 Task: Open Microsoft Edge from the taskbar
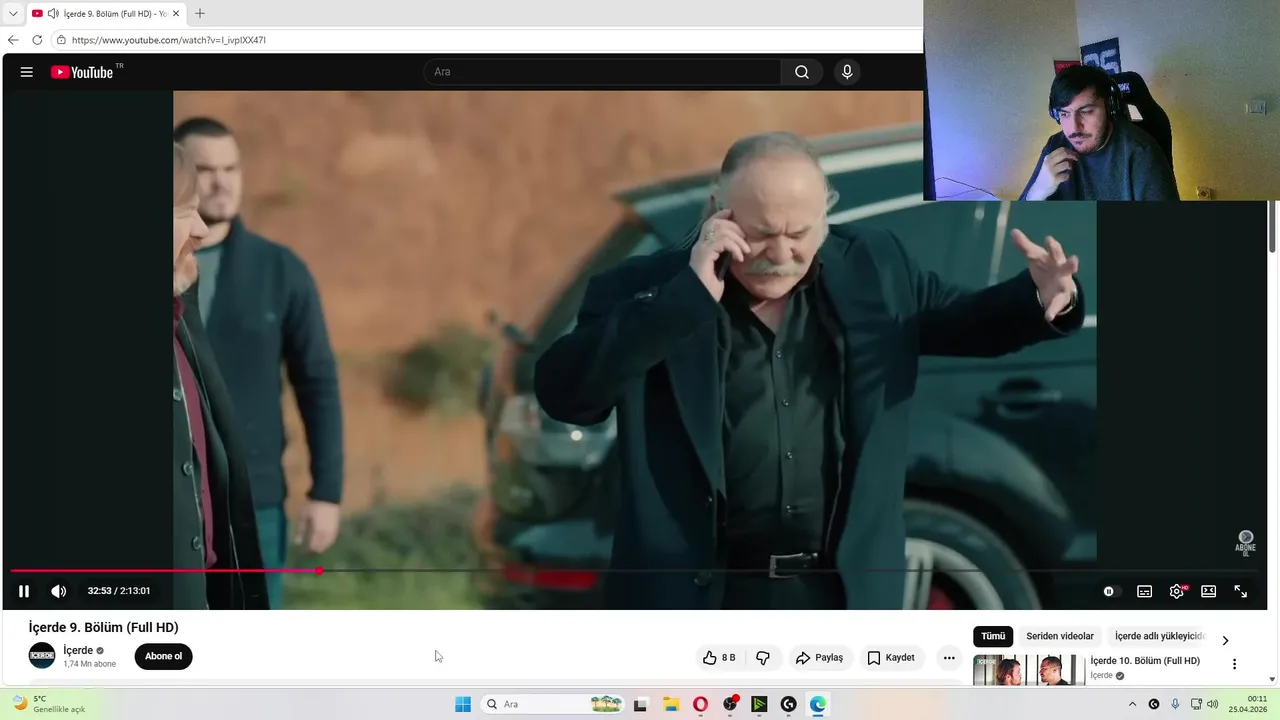tap(818, 704)
